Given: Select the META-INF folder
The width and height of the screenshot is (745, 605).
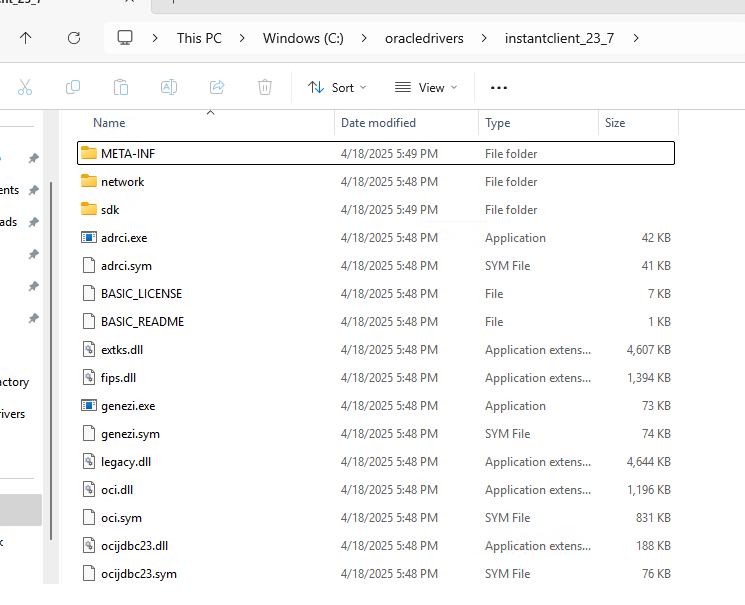Looking at the screenshot, I should tap(128, 154).
